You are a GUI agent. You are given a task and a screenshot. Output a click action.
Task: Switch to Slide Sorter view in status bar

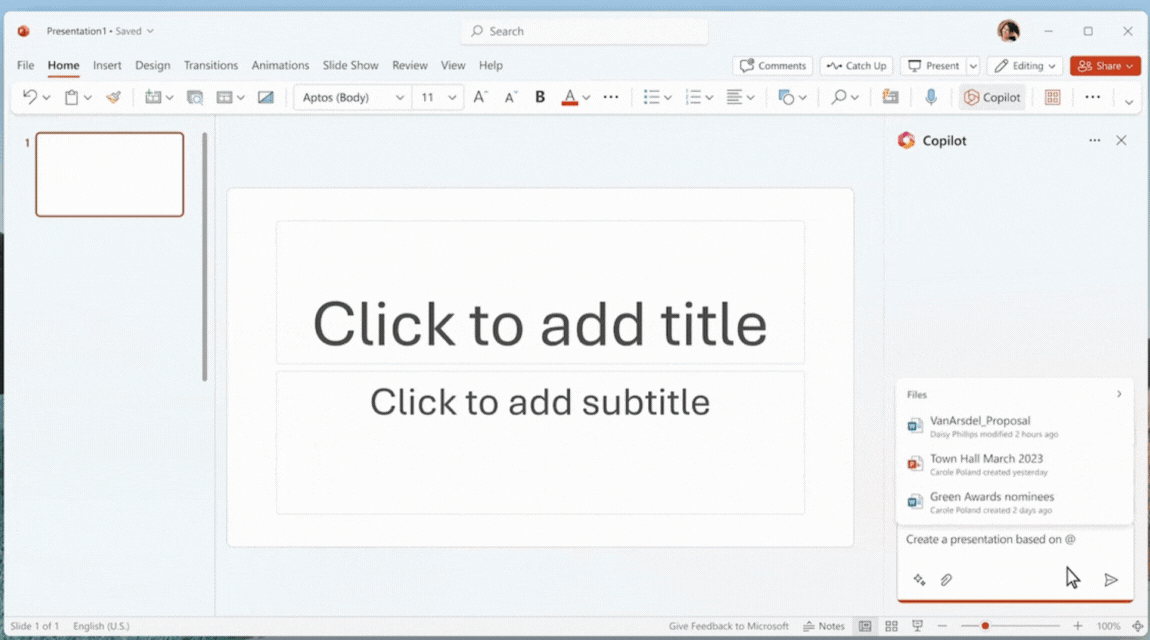point(891,625)
